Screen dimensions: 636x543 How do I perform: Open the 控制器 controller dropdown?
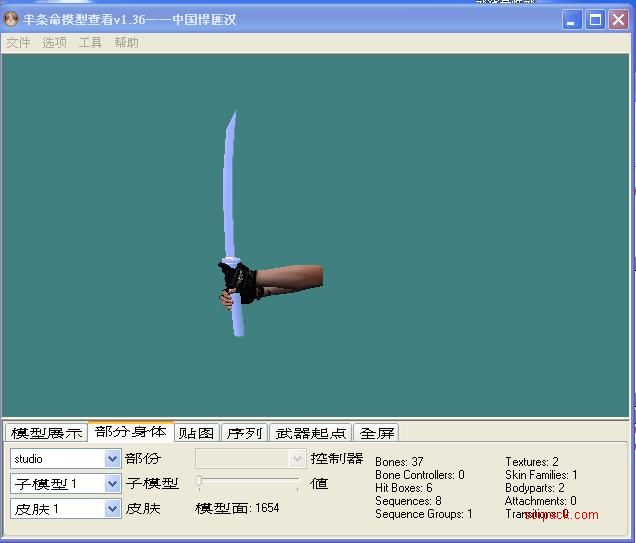(297, 459)
